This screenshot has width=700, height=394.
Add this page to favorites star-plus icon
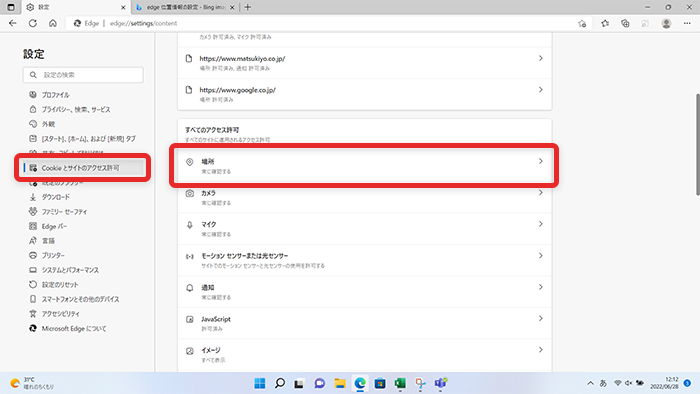coord(582,24)
